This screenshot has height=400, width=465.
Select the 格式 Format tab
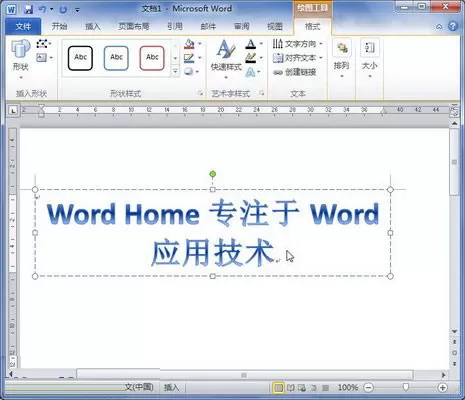coord(312,27)
